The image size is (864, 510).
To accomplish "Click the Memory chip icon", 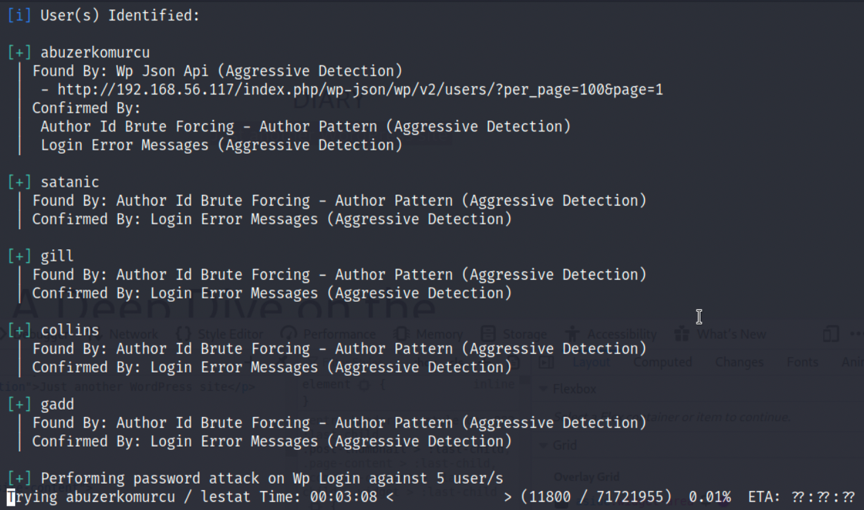I will (x=401, y=334).
